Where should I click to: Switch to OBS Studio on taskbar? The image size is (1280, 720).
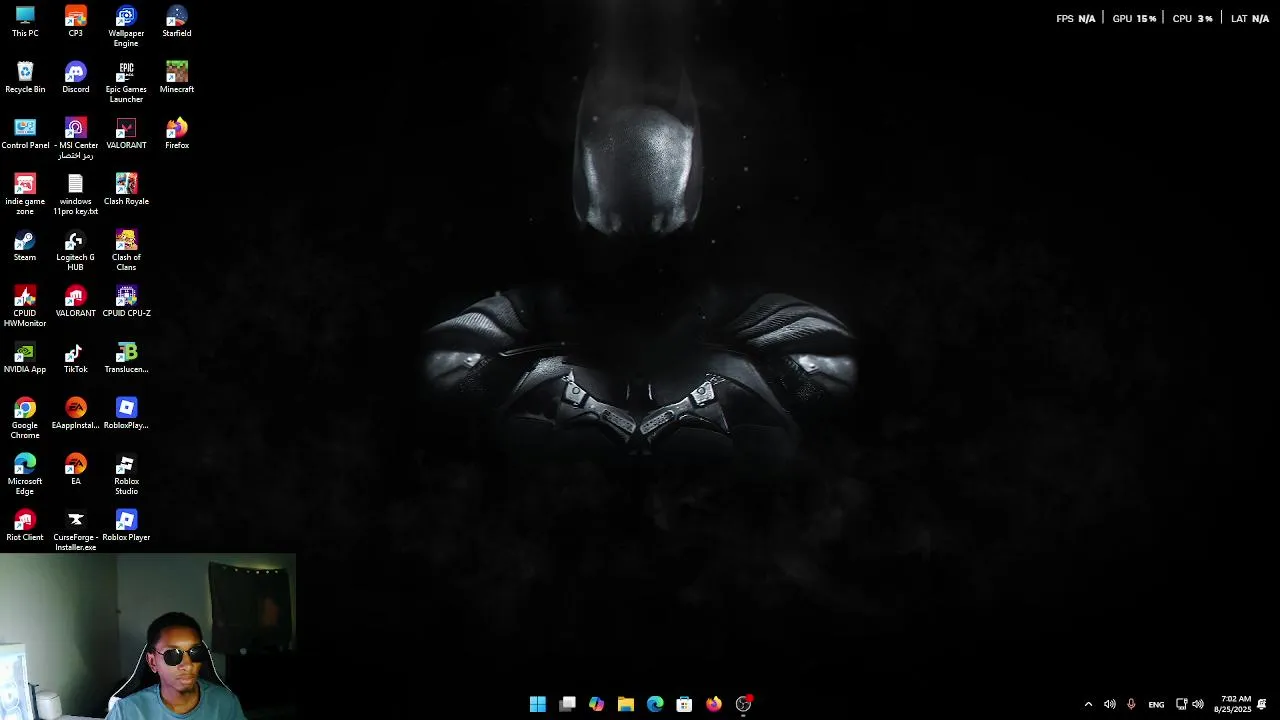click(743, 704)
